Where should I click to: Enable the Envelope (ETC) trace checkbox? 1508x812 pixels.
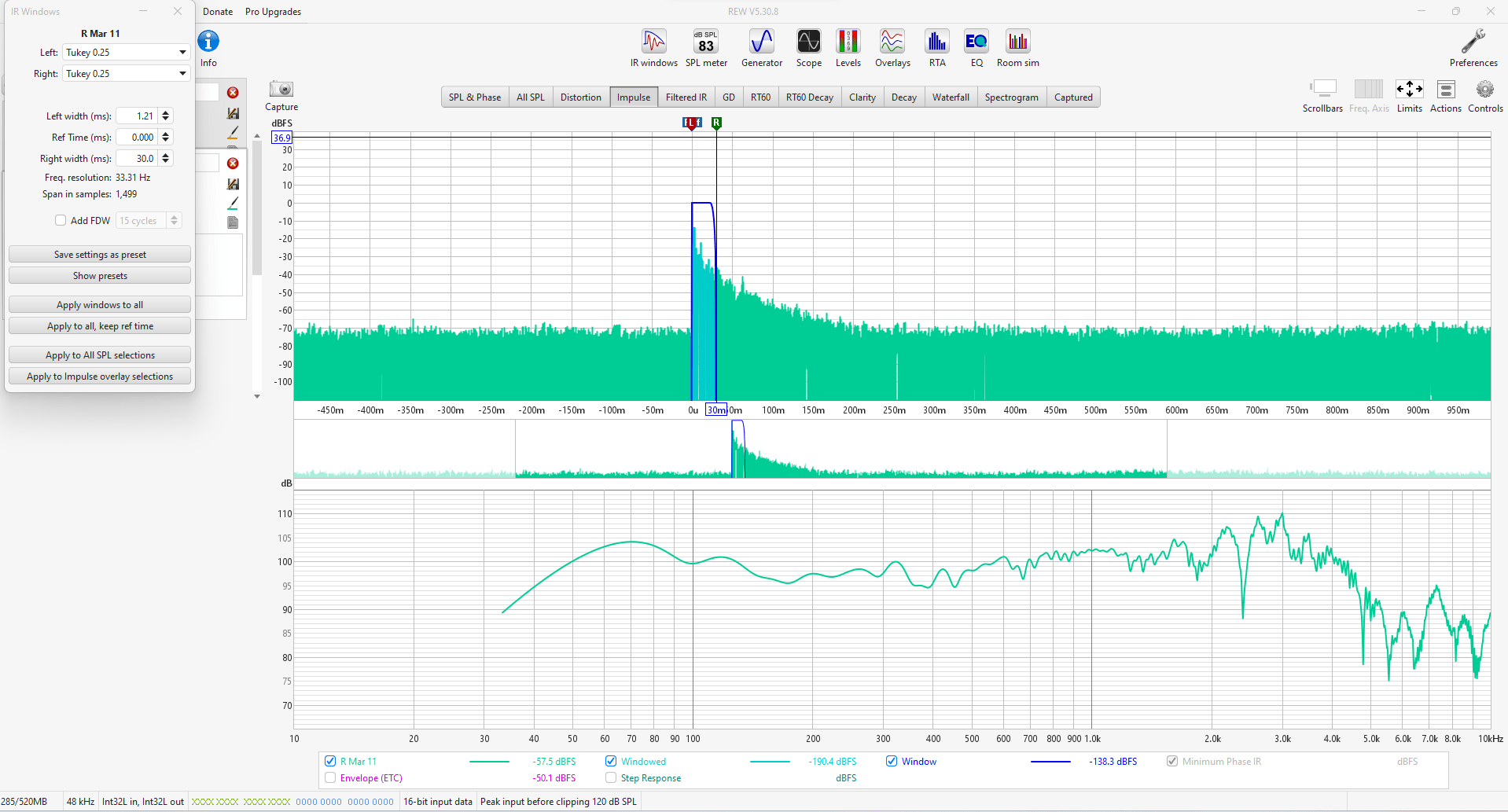click(x=330, y=777)
